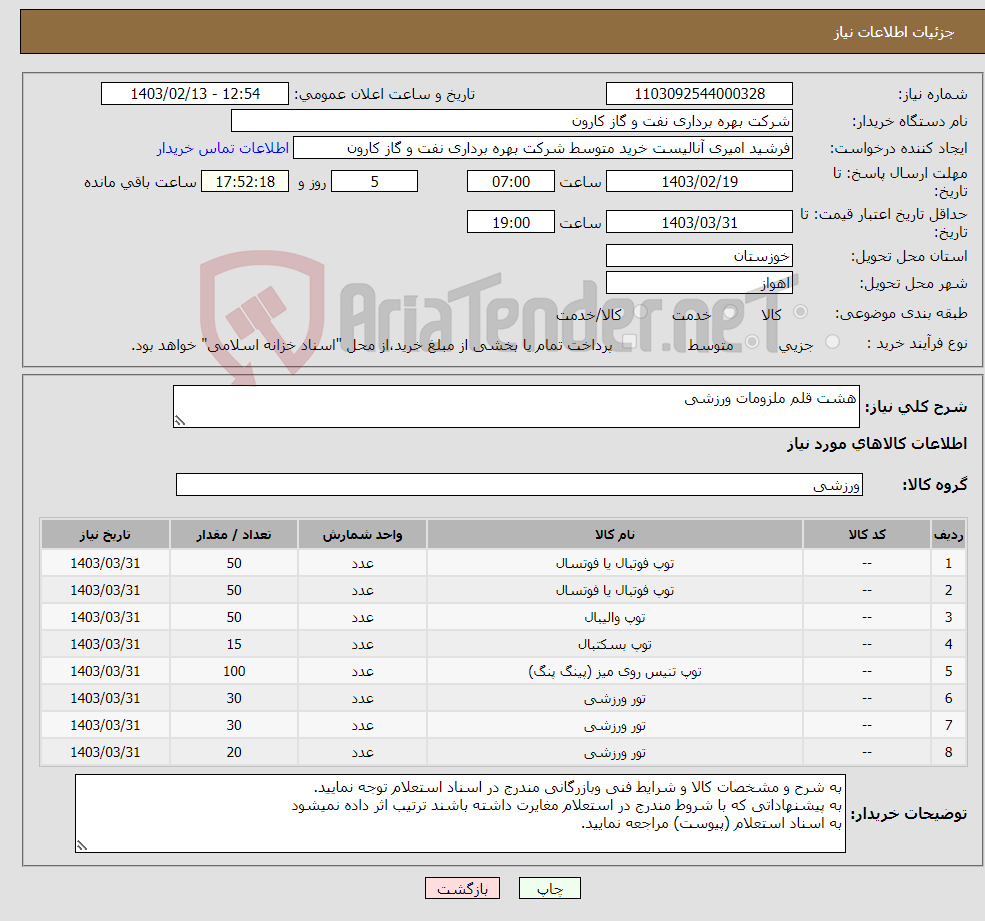Click the response deadline time 07:00
This screenshot has height=921, width=985.
click(511, 182)
